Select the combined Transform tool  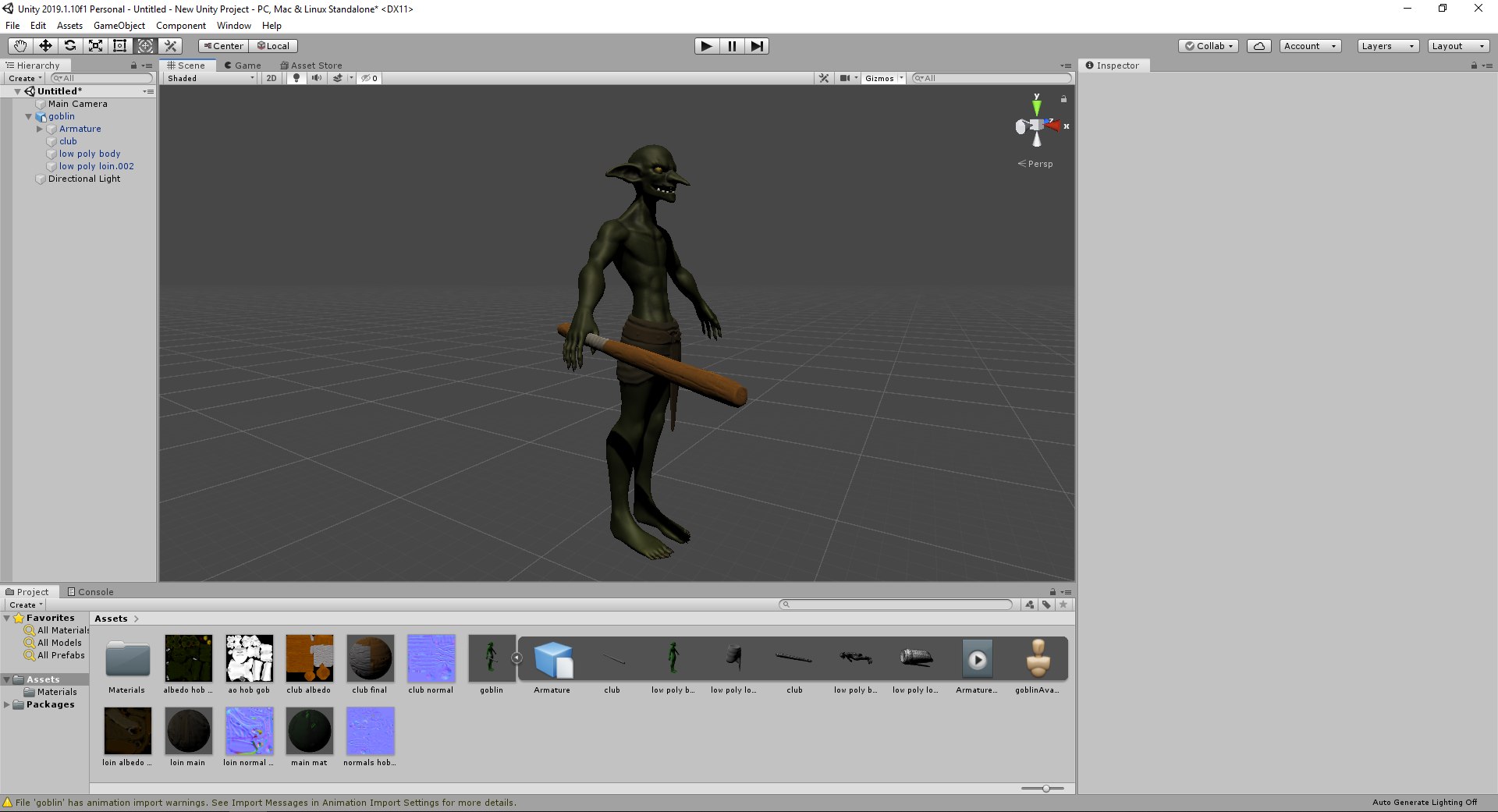(x=146, y=46)
